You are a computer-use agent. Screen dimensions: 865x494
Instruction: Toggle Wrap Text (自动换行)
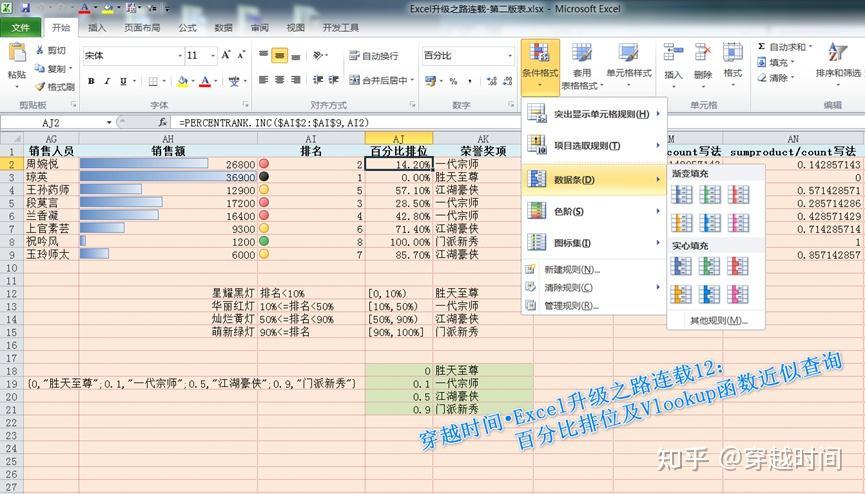click(x=373, y=56)
